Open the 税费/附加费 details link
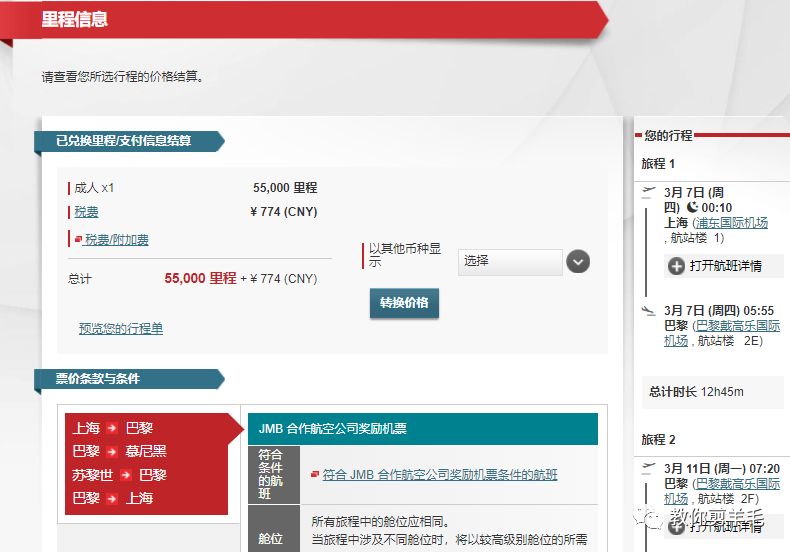The width and height of the screenshot is (790, 552). tap(116, 240)
